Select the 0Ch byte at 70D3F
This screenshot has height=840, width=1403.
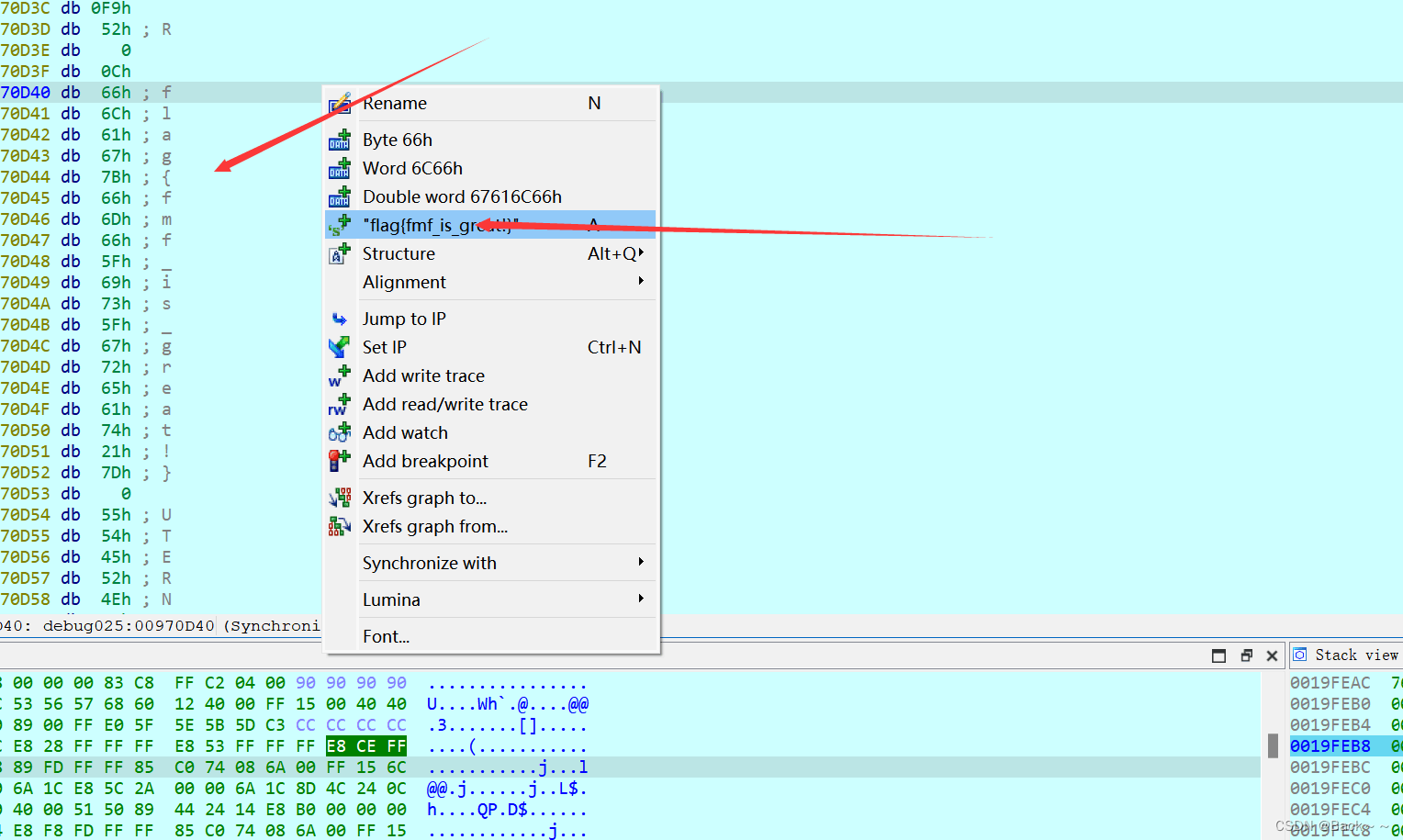(116, 72)
